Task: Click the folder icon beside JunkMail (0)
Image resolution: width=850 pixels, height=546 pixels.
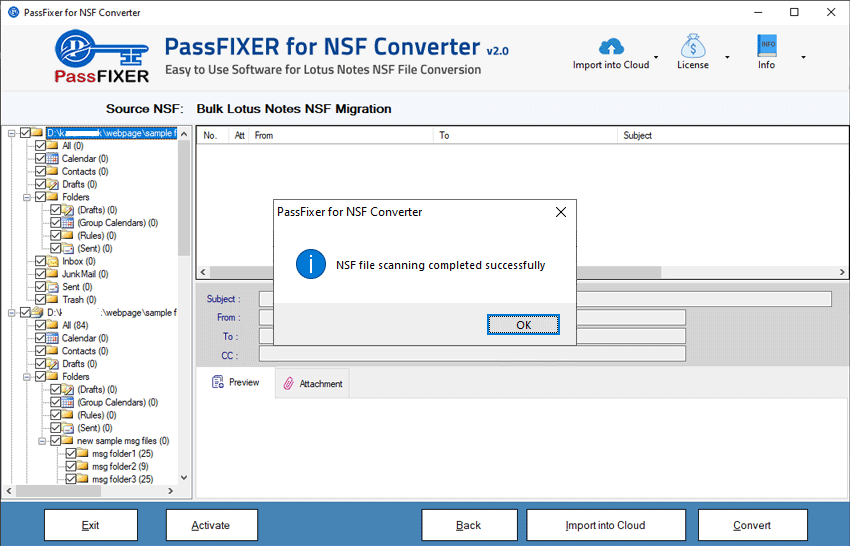Action: (53, 274)
